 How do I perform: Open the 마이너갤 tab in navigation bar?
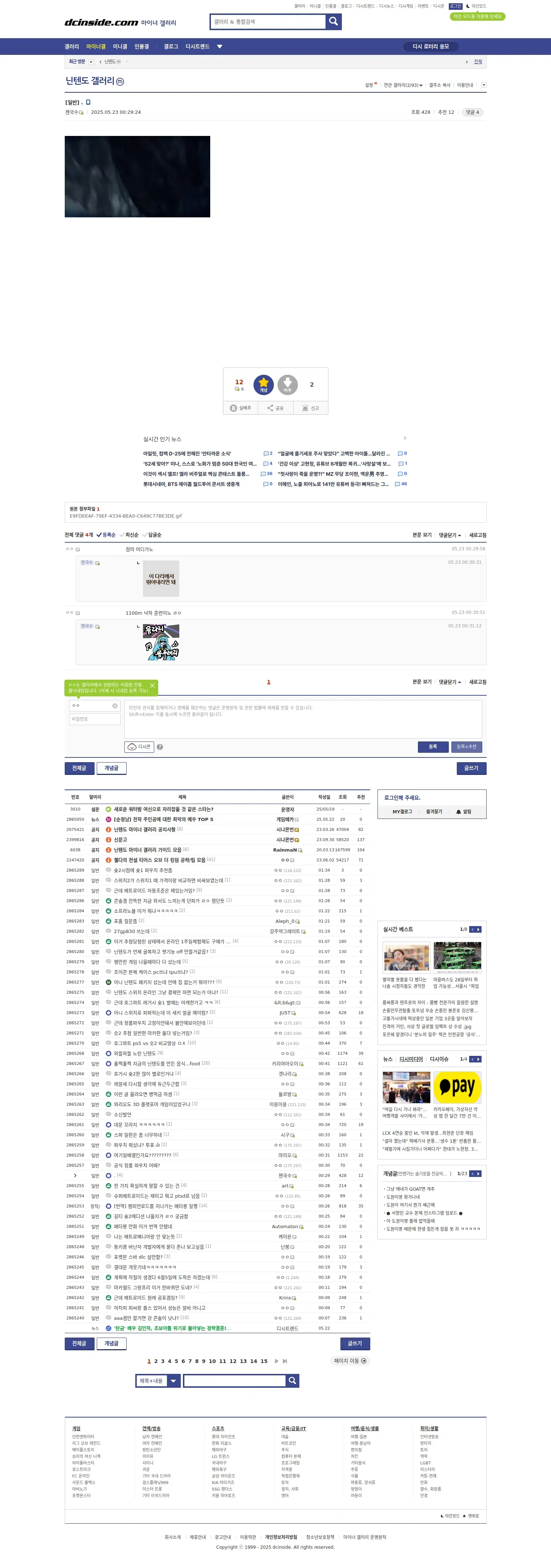[x=96, y=47]
